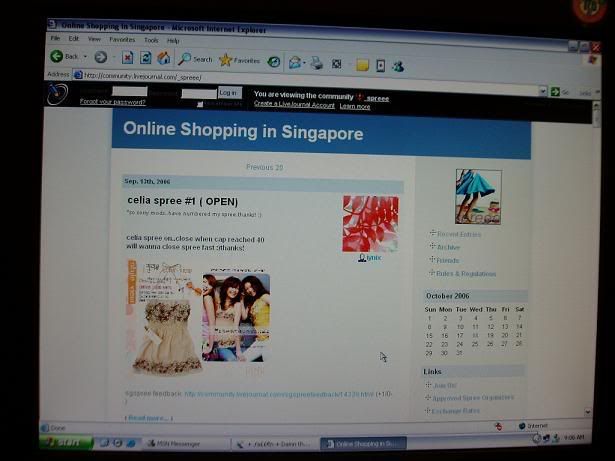This screenshot has height=461, width=615.
Task: Open the Tools menu
Action: click(x=151, y=40)
